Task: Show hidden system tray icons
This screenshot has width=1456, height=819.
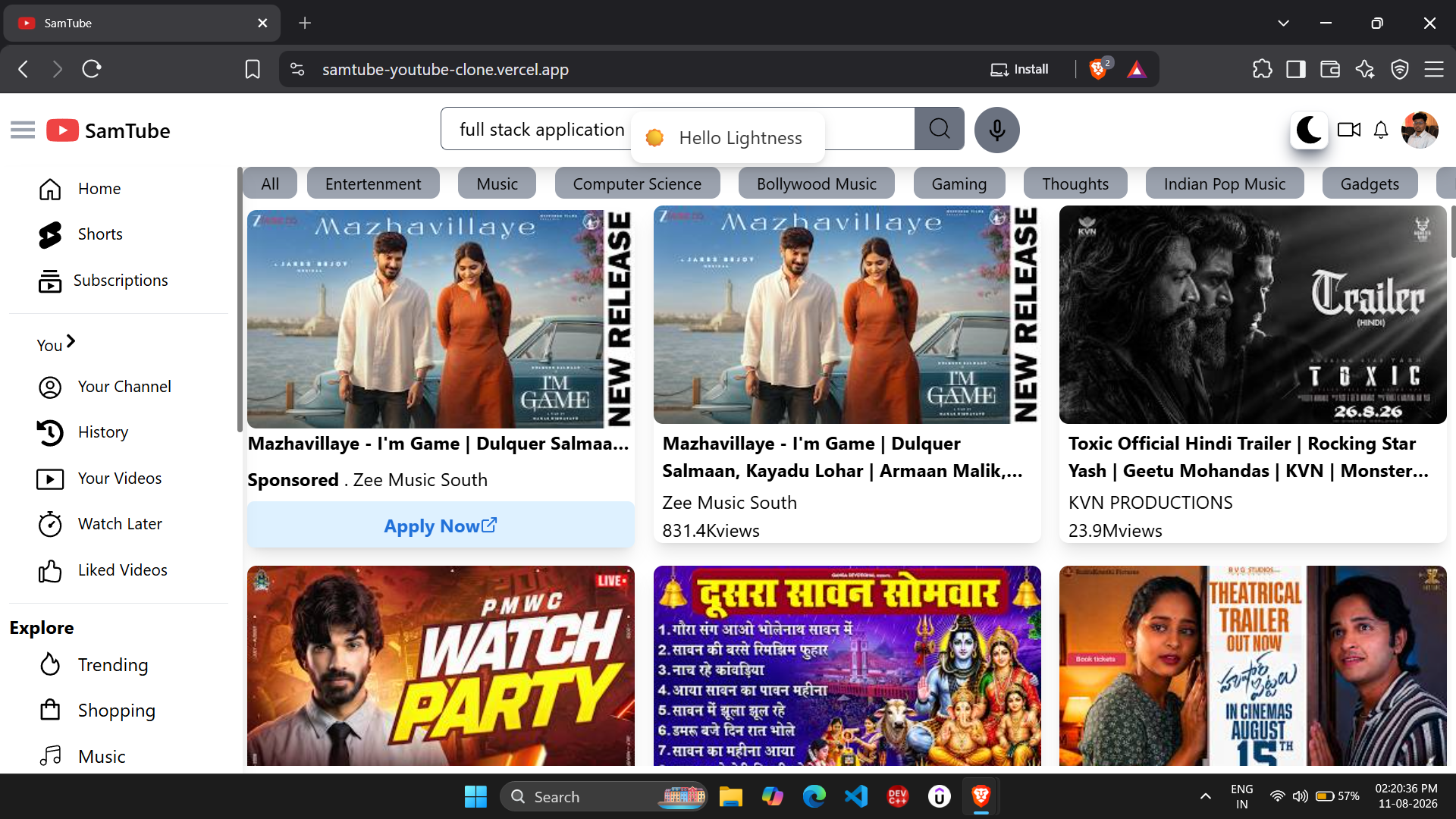Action: coord(1205,796)
